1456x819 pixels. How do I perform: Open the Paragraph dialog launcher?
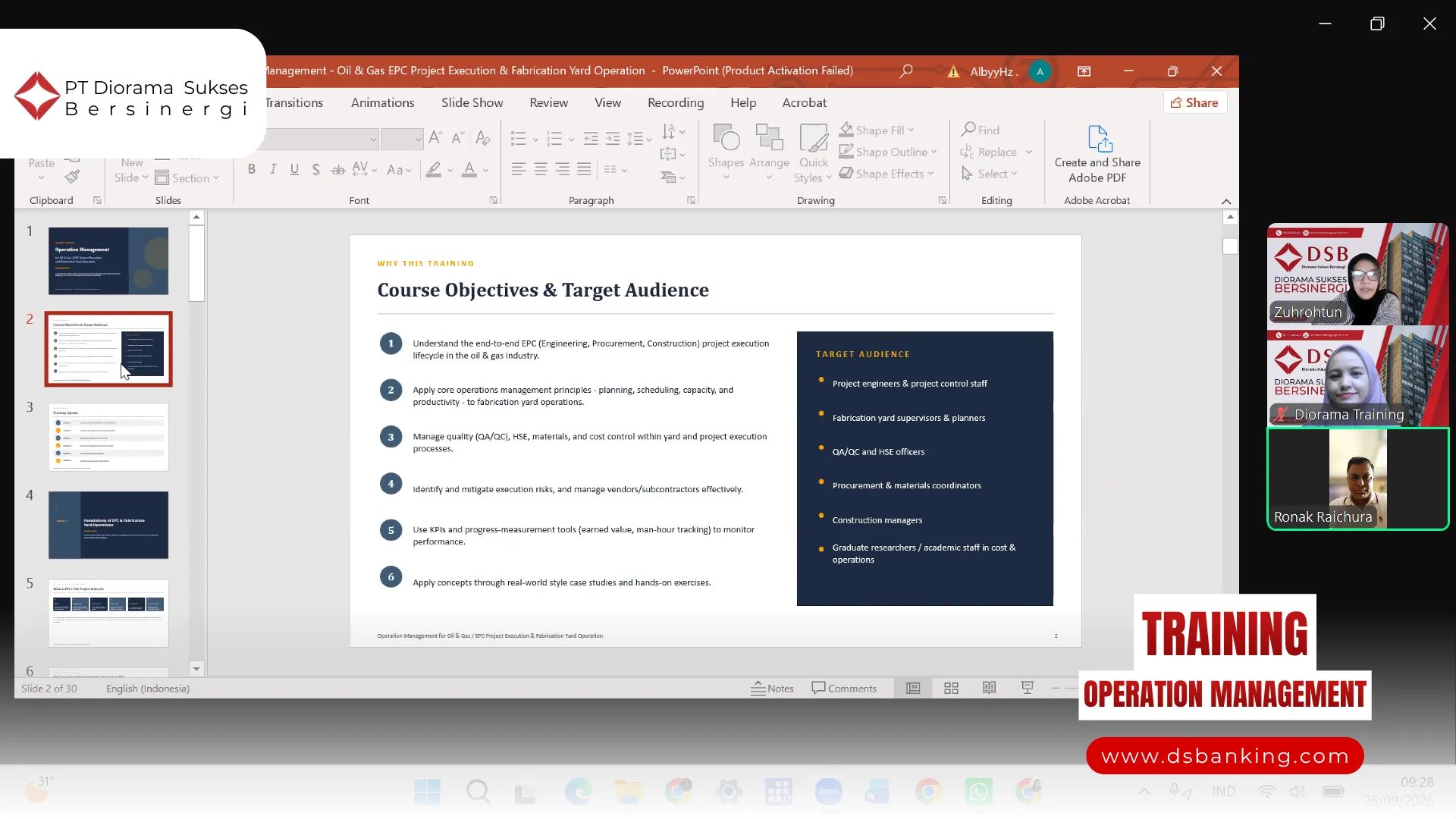[x=691, y=200]
